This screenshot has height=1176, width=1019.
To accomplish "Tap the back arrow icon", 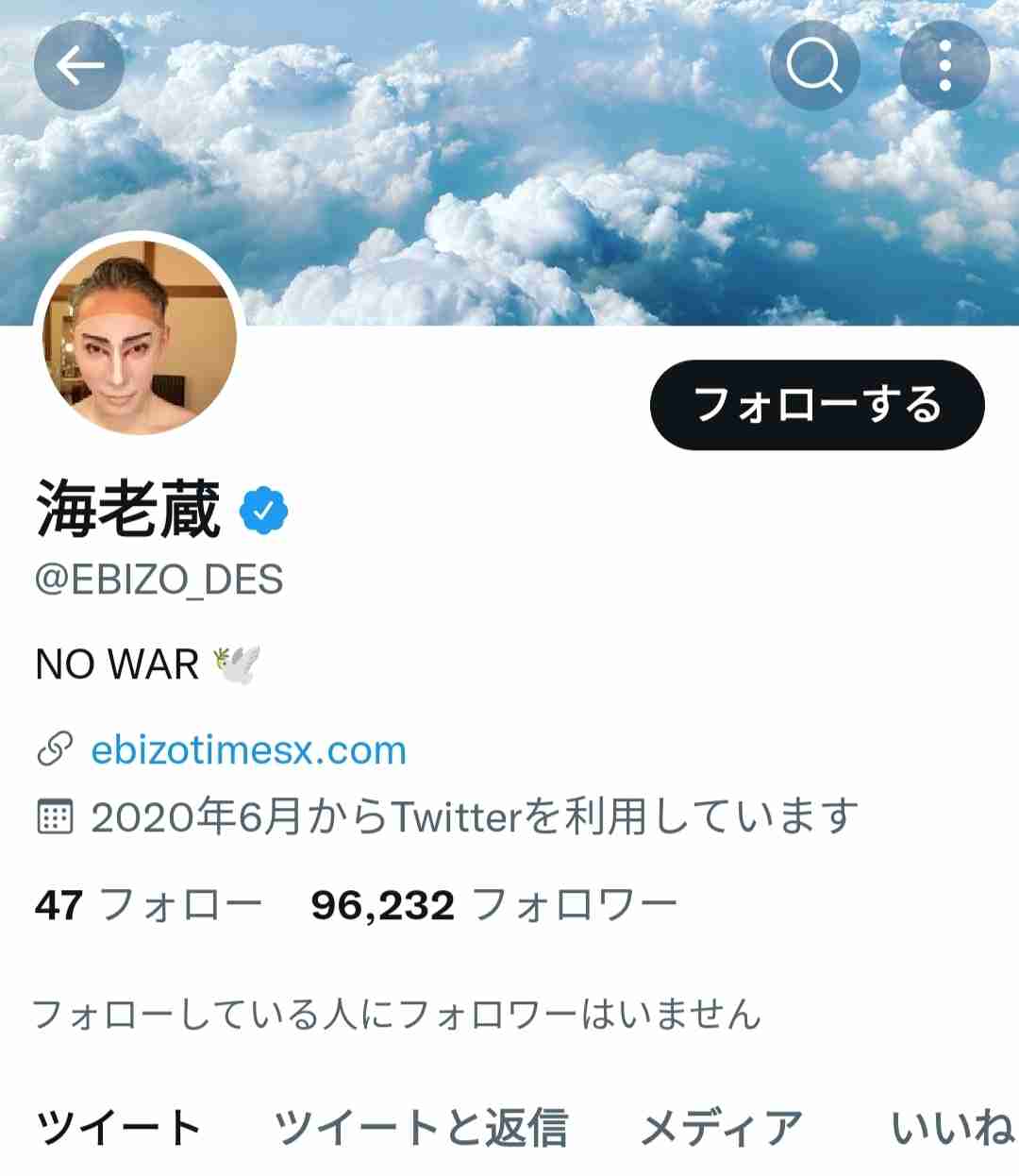I will (79, 65).
